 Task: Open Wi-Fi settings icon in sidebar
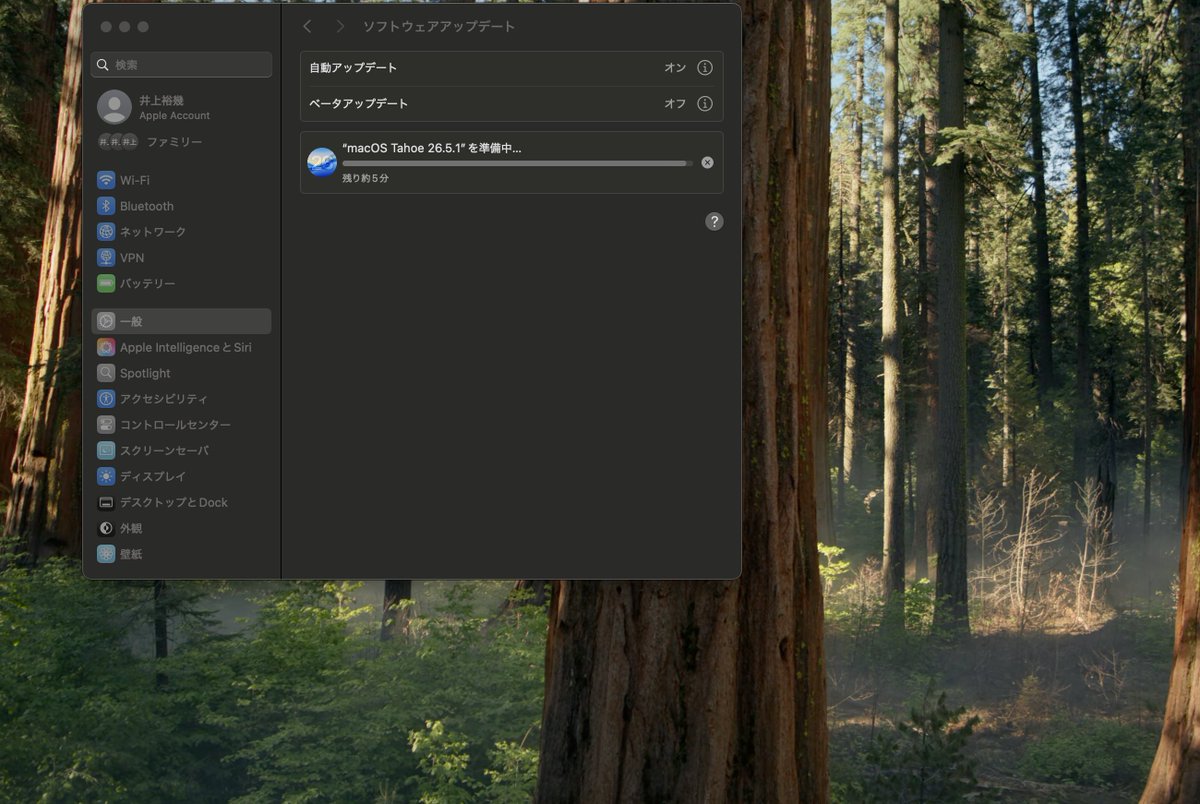pos(106,180)
